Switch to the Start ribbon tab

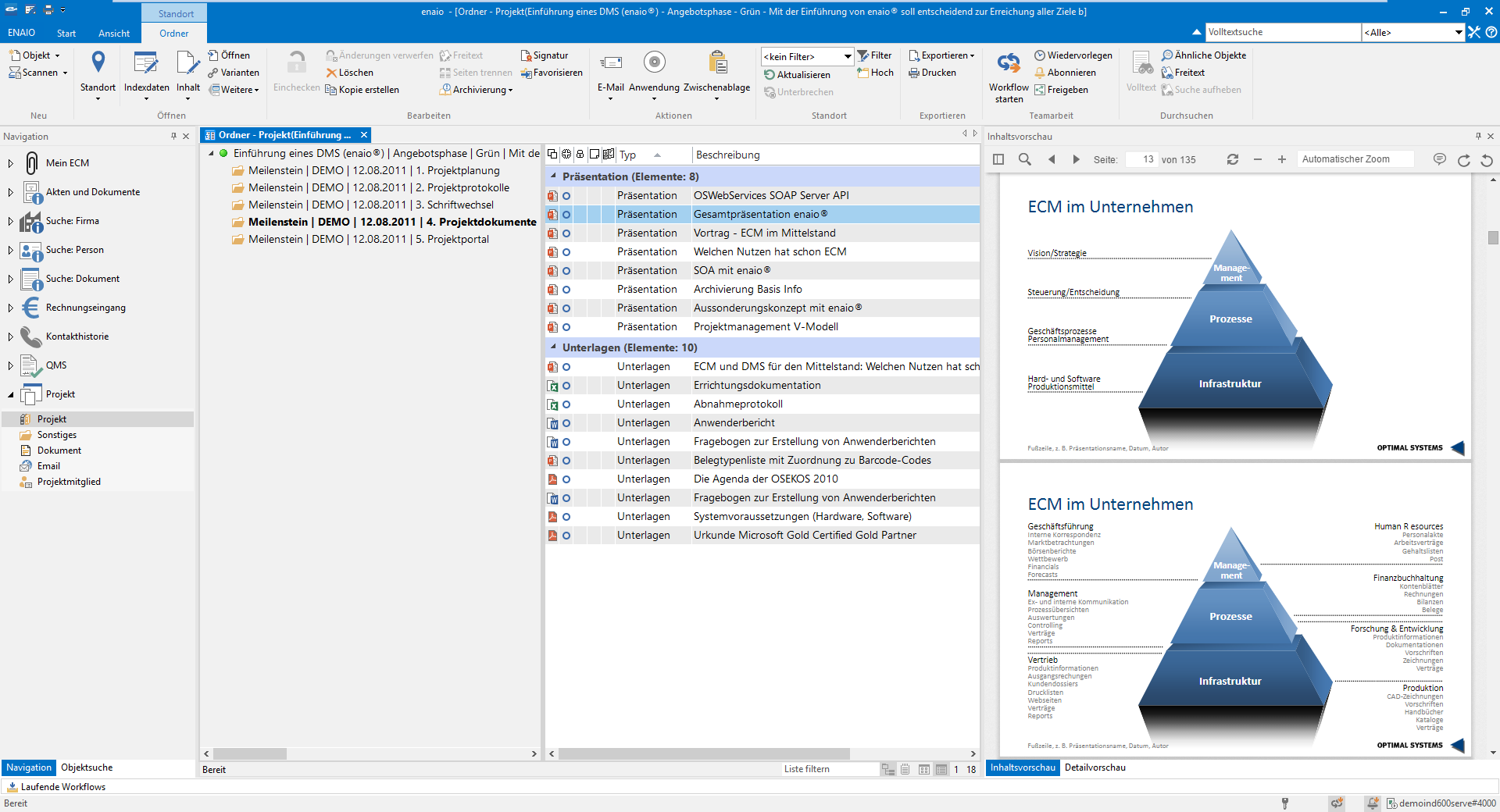tap(66, 33)
